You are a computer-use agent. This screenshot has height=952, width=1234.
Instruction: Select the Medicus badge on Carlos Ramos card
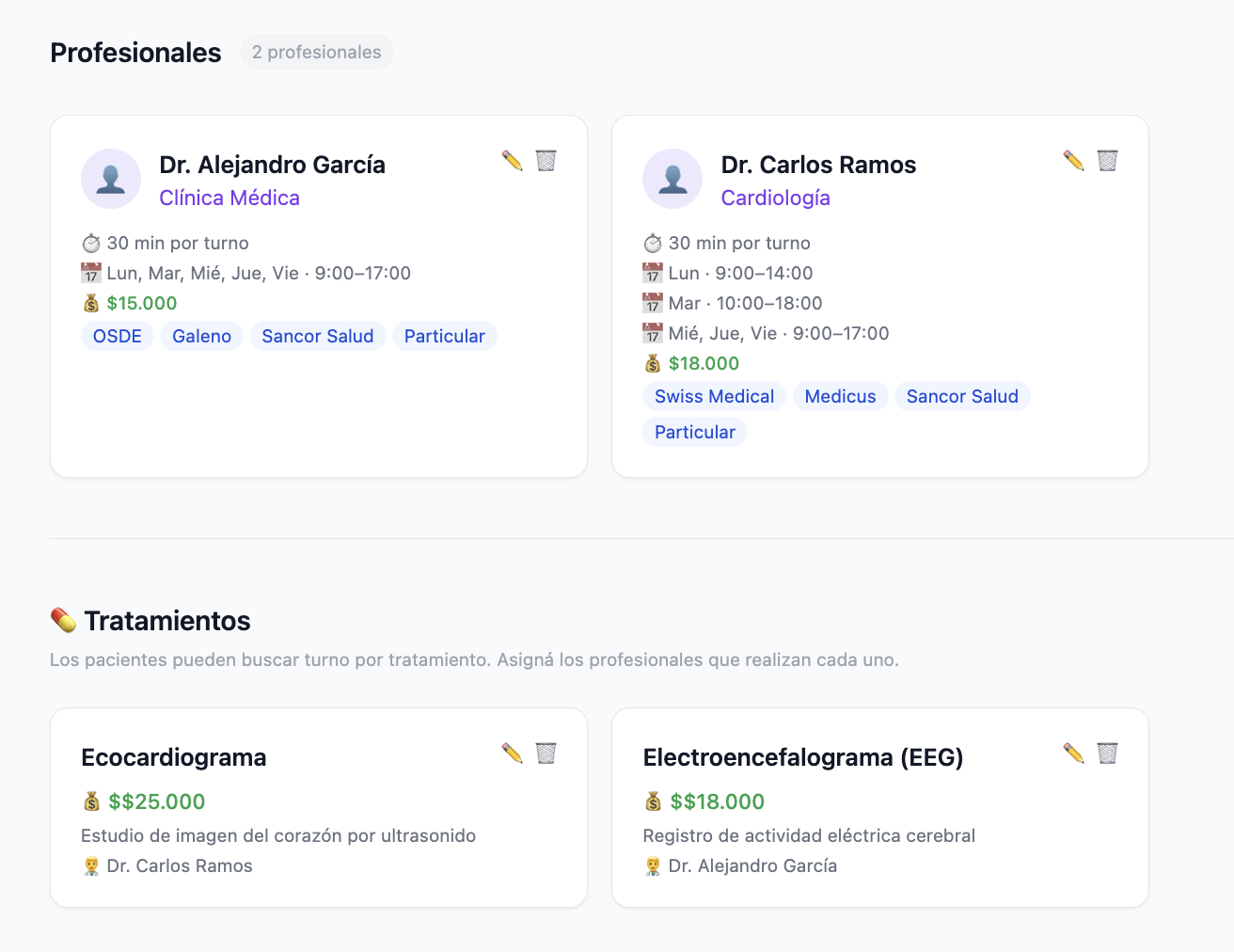click(840, 396)
